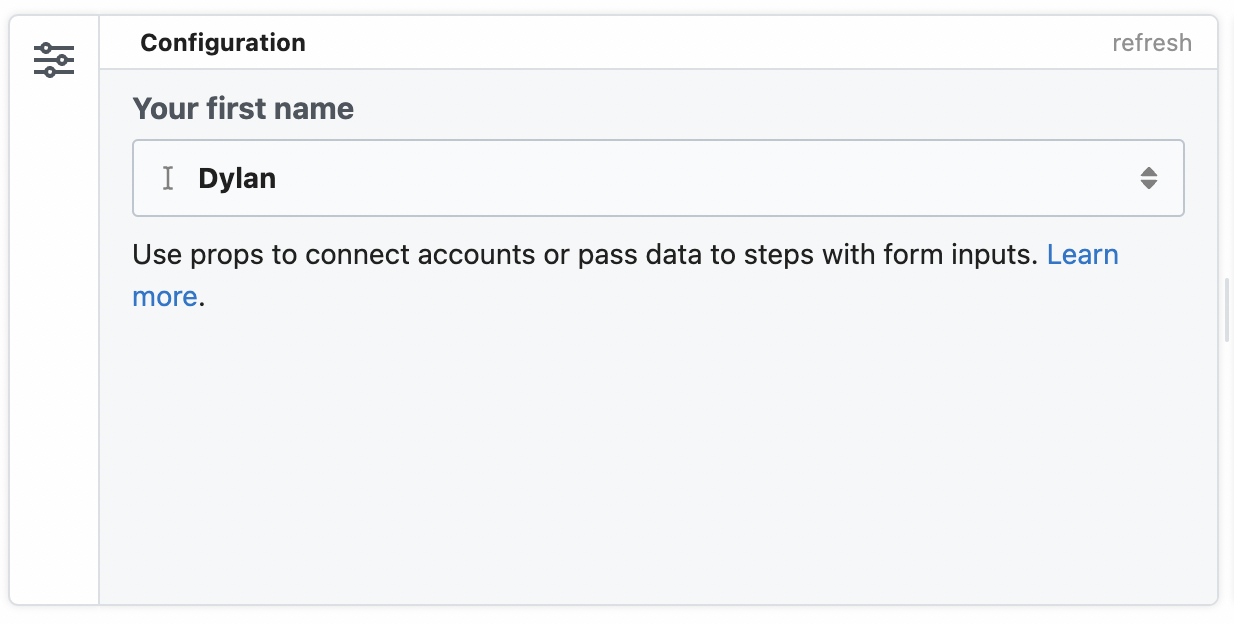This screenshot has width=1234, height=624.
Task: Click the word "more" on the second line
Action: pyautogui.click(x=164, y=297)
